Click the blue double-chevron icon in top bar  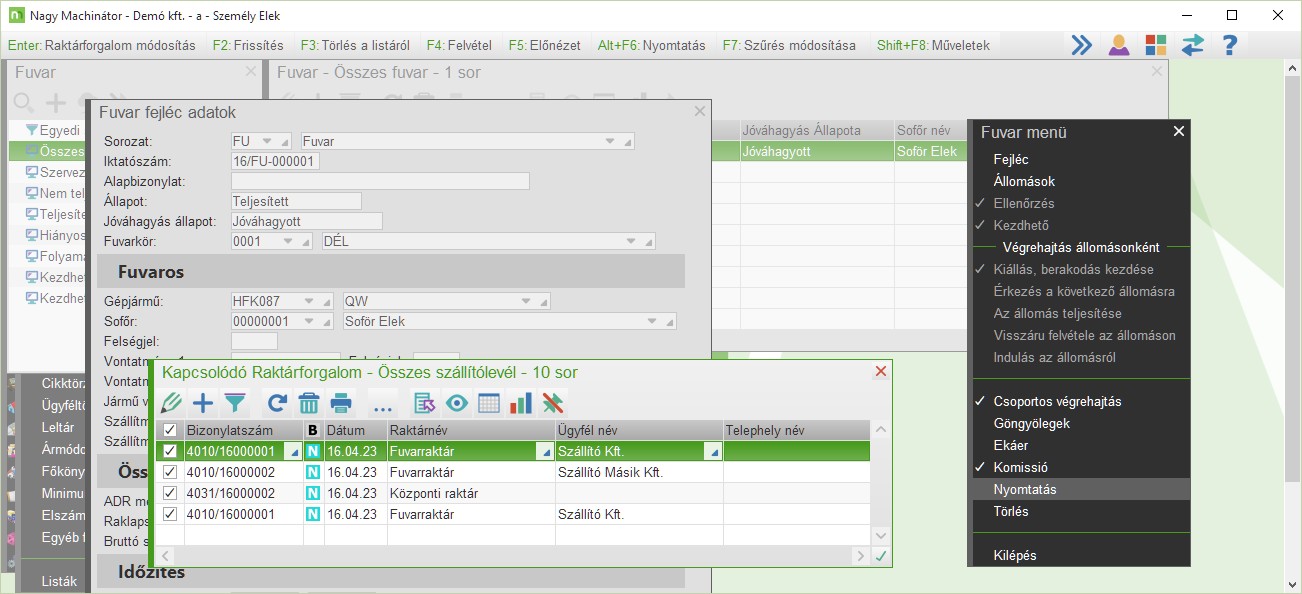(x=1082, y=45)
